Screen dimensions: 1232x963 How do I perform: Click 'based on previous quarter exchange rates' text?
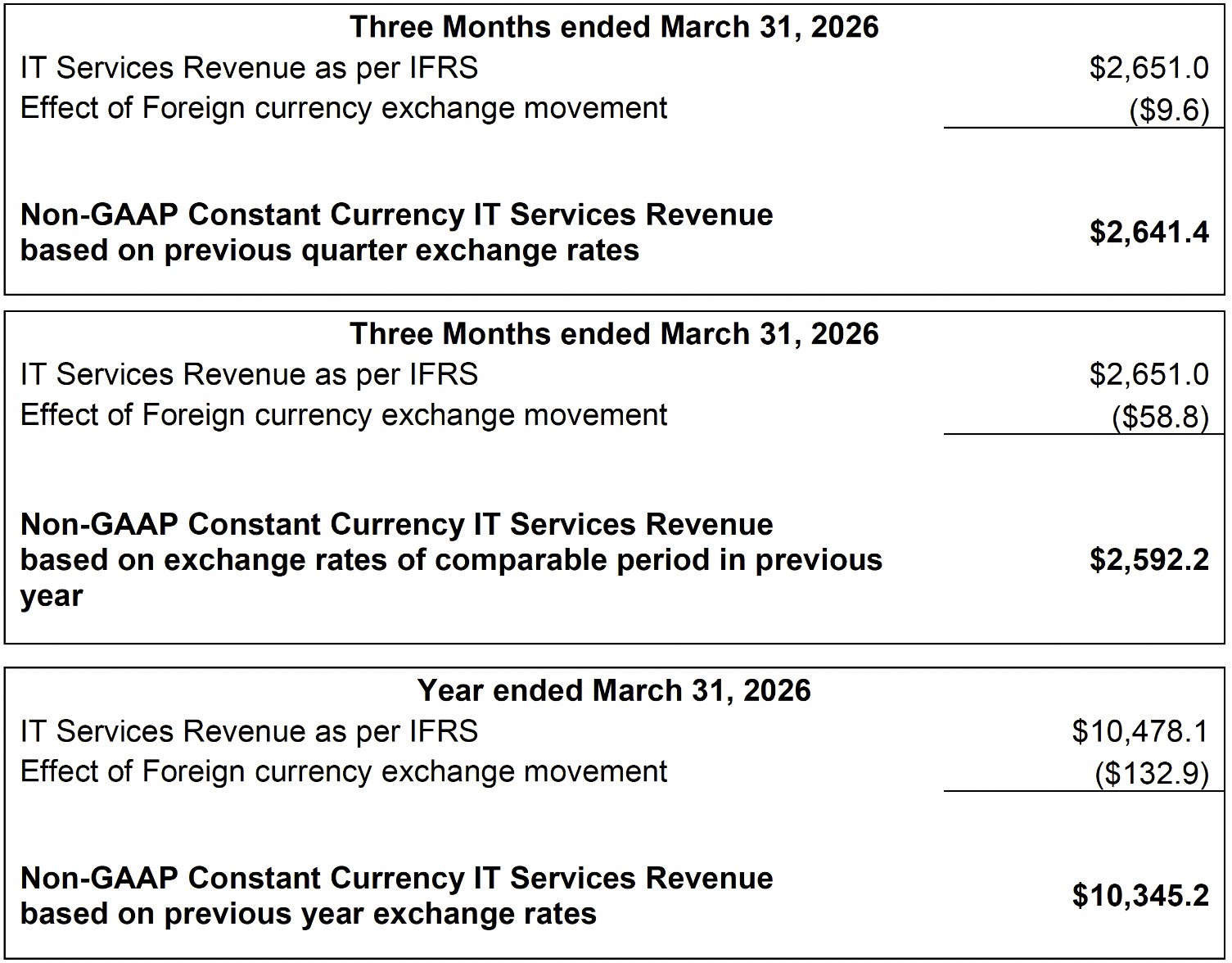[x=329, y=251]
